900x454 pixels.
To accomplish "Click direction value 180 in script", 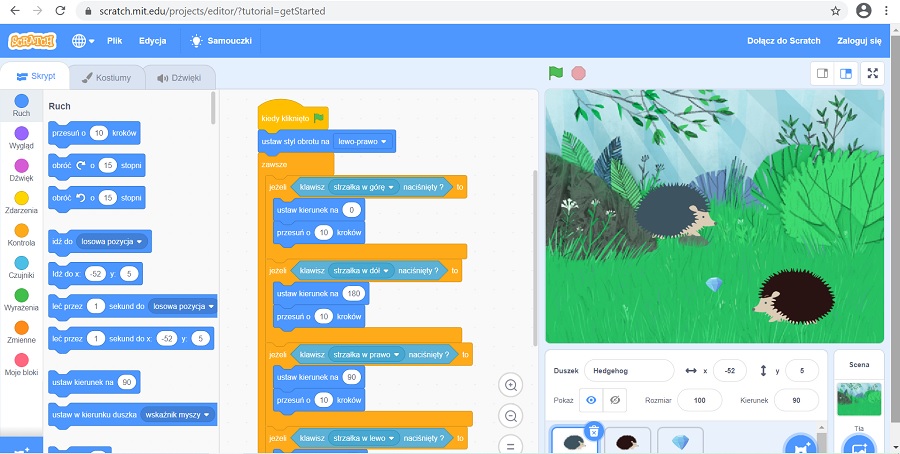I will pos(354,293).
